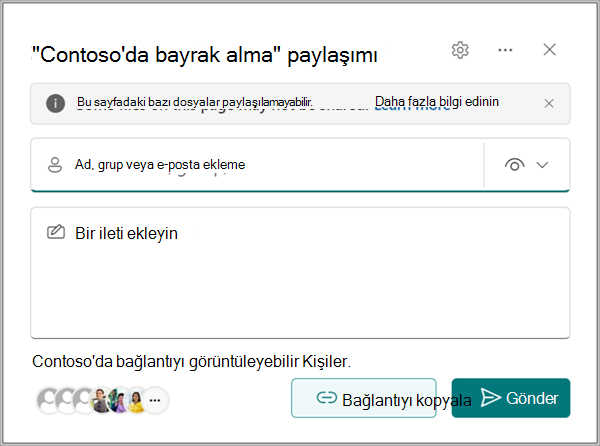Click 'Bağlantıyı kopyala' button
The image size is (600, 446).
point(364,398)
